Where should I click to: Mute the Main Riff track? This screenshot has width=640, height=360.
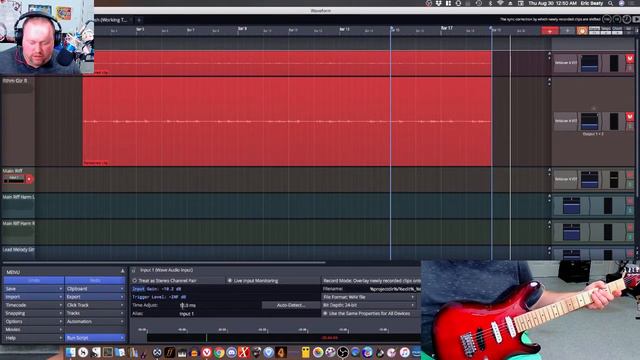click(630, 175)
